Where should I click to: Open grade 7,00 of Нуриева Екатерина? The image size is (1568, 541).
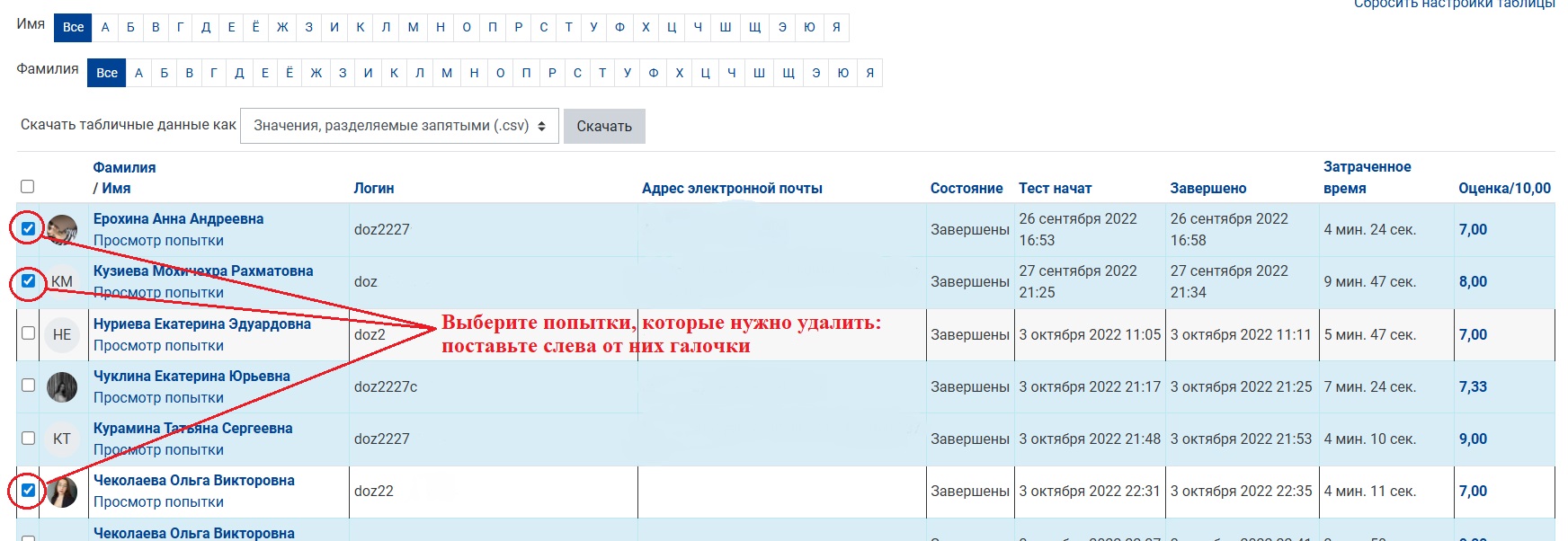(1473, 334)
